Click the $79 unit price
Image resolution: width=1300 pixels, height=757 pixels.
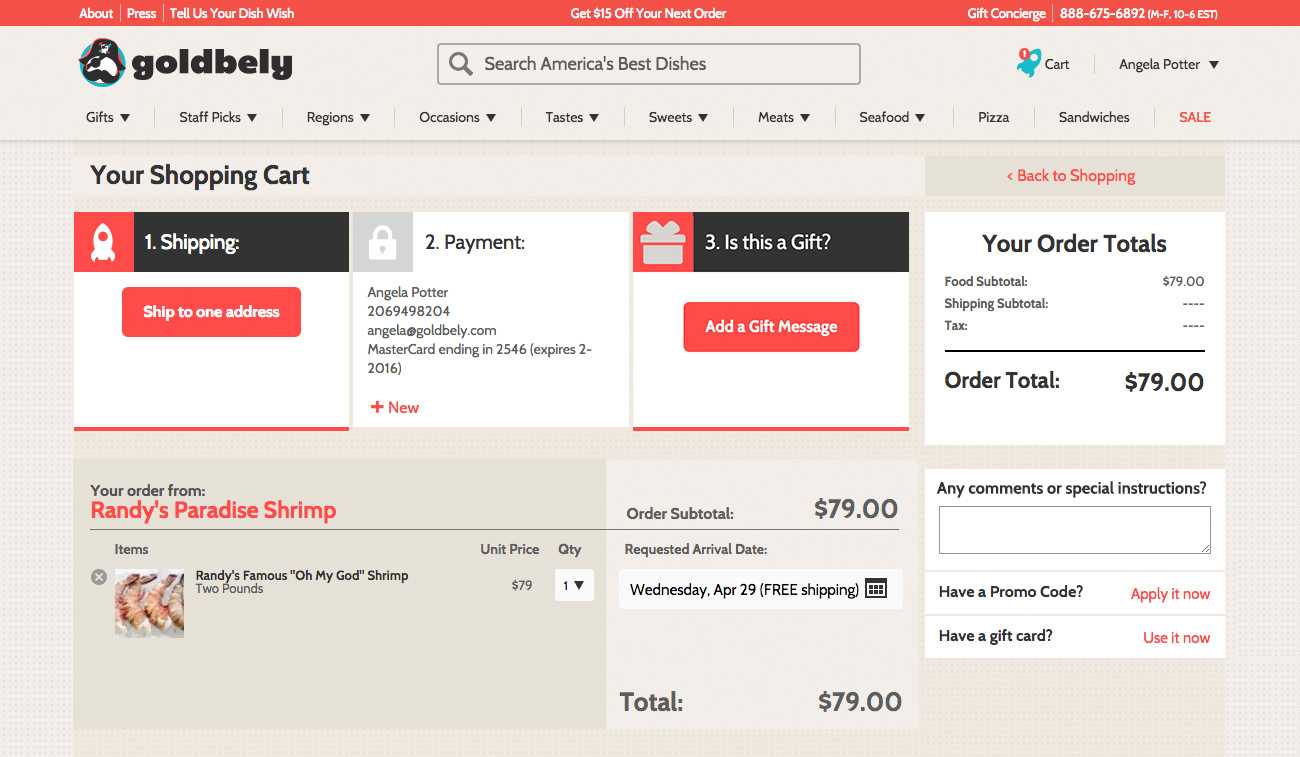[522, 585]
